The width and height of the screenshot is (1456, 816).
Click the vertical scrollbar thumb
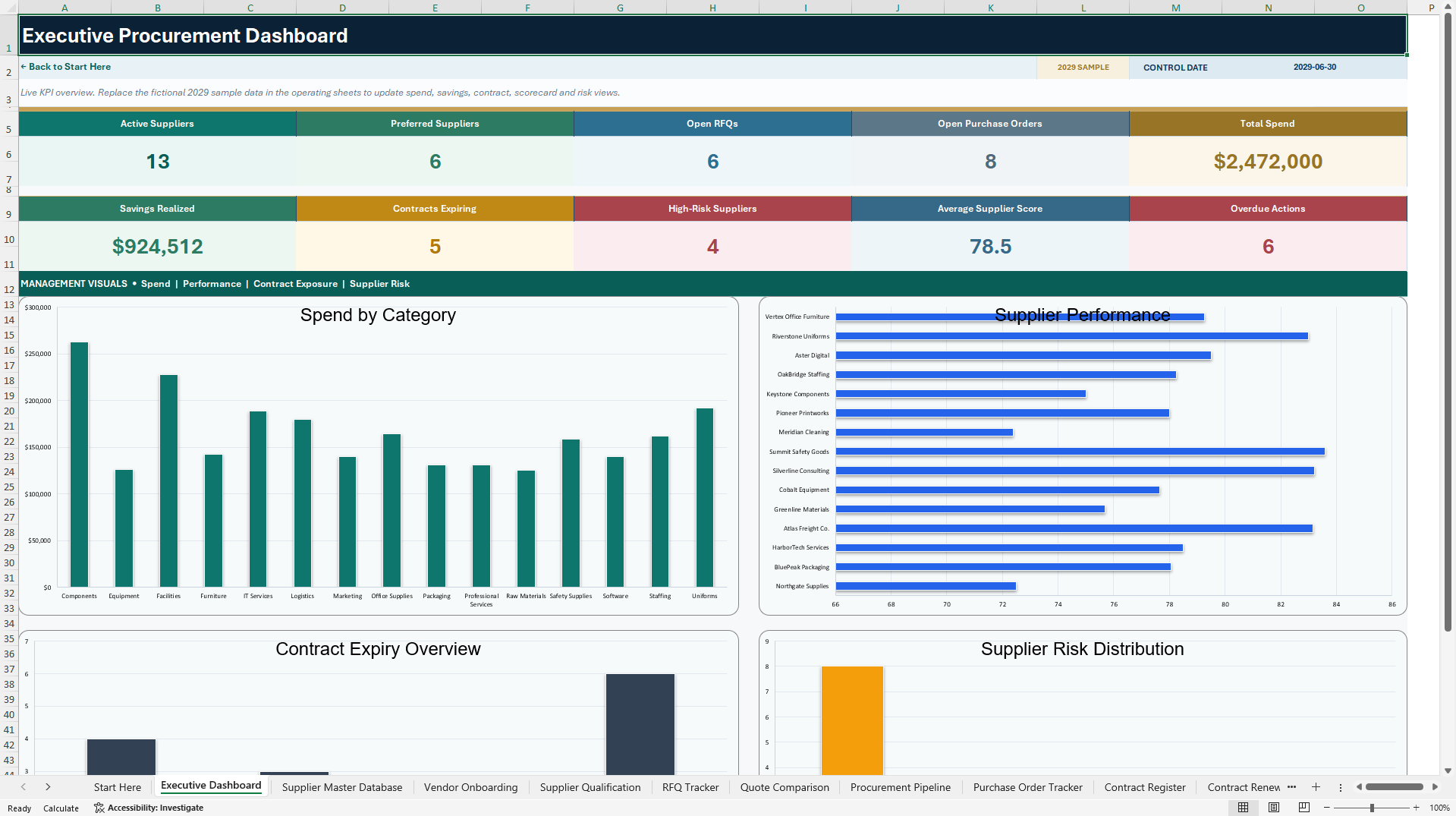pyautogui.click(x=1448, y=323)
